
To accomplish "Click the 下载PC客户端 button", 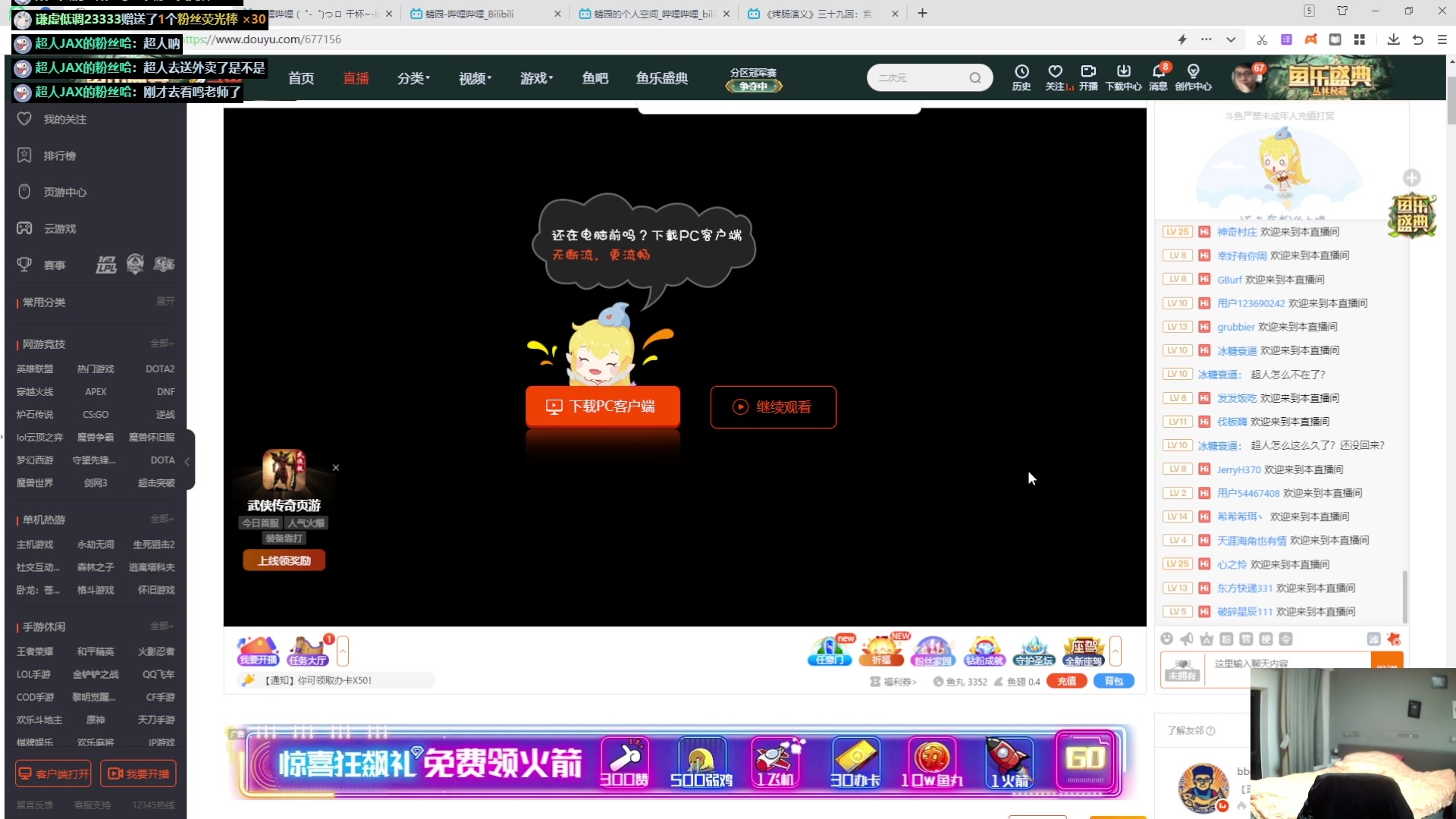I will pyautogui.click(x=603, y=407).
